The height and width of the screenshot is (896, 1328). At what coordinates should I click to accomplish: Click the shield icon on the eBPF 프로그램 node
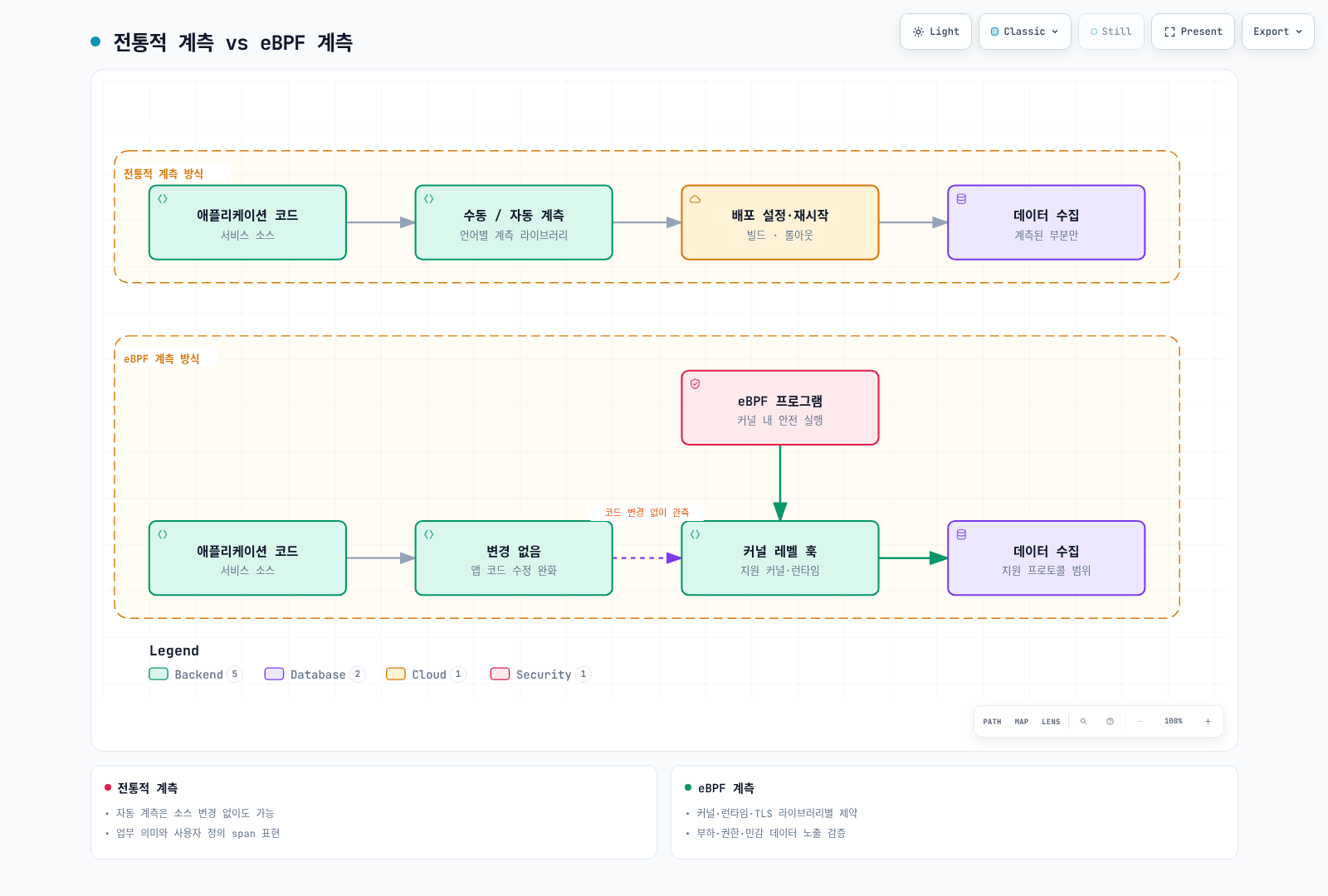[x=696, y=384]
